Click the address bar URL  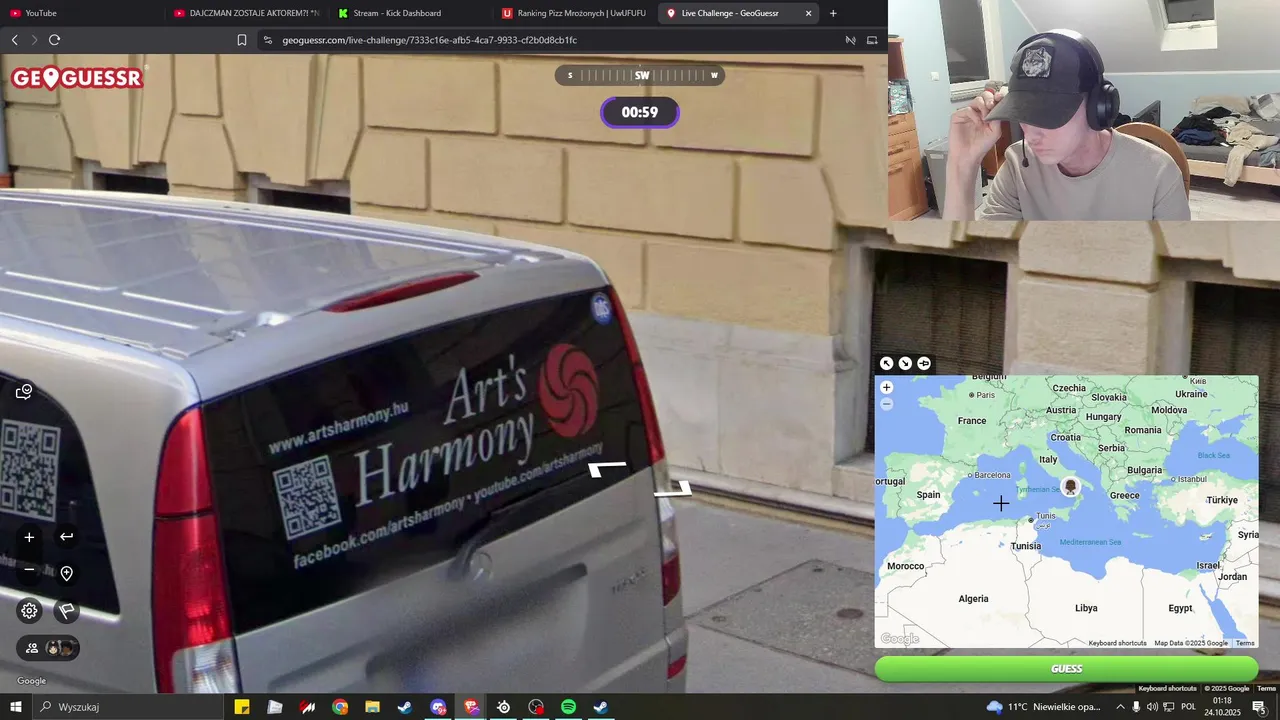coord(429,40)
